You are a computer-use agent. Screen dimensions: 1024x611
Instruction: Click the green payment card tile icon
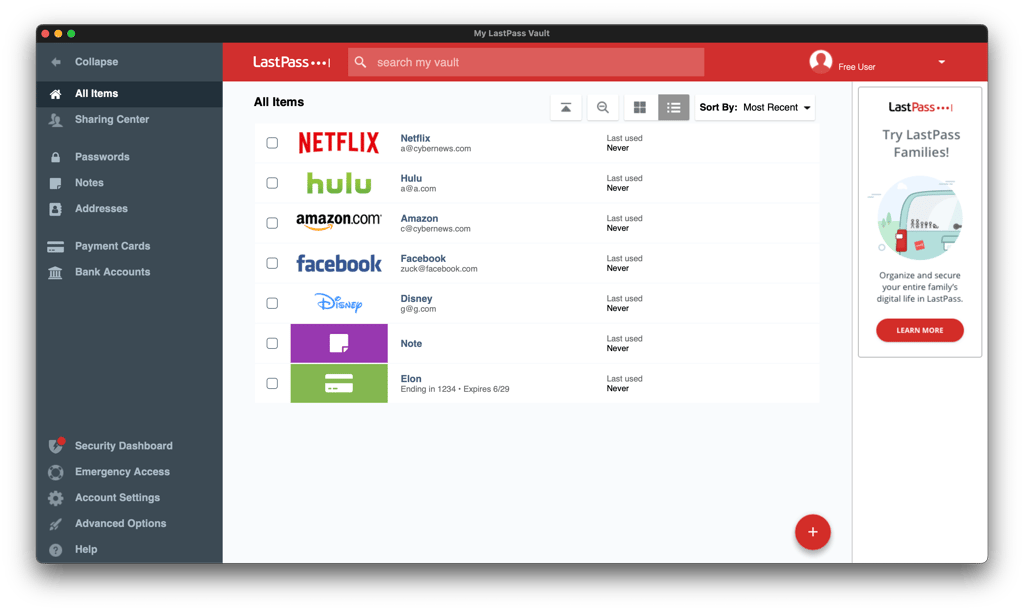coord(339,384)
